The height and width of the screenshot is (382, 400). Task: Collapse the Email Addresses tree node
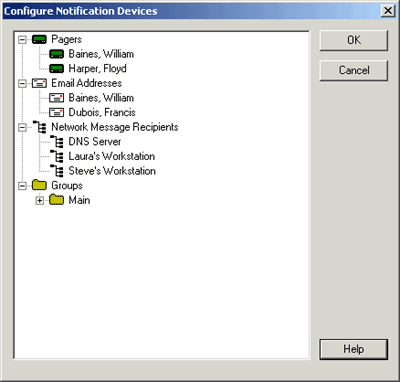pos(22,83)
